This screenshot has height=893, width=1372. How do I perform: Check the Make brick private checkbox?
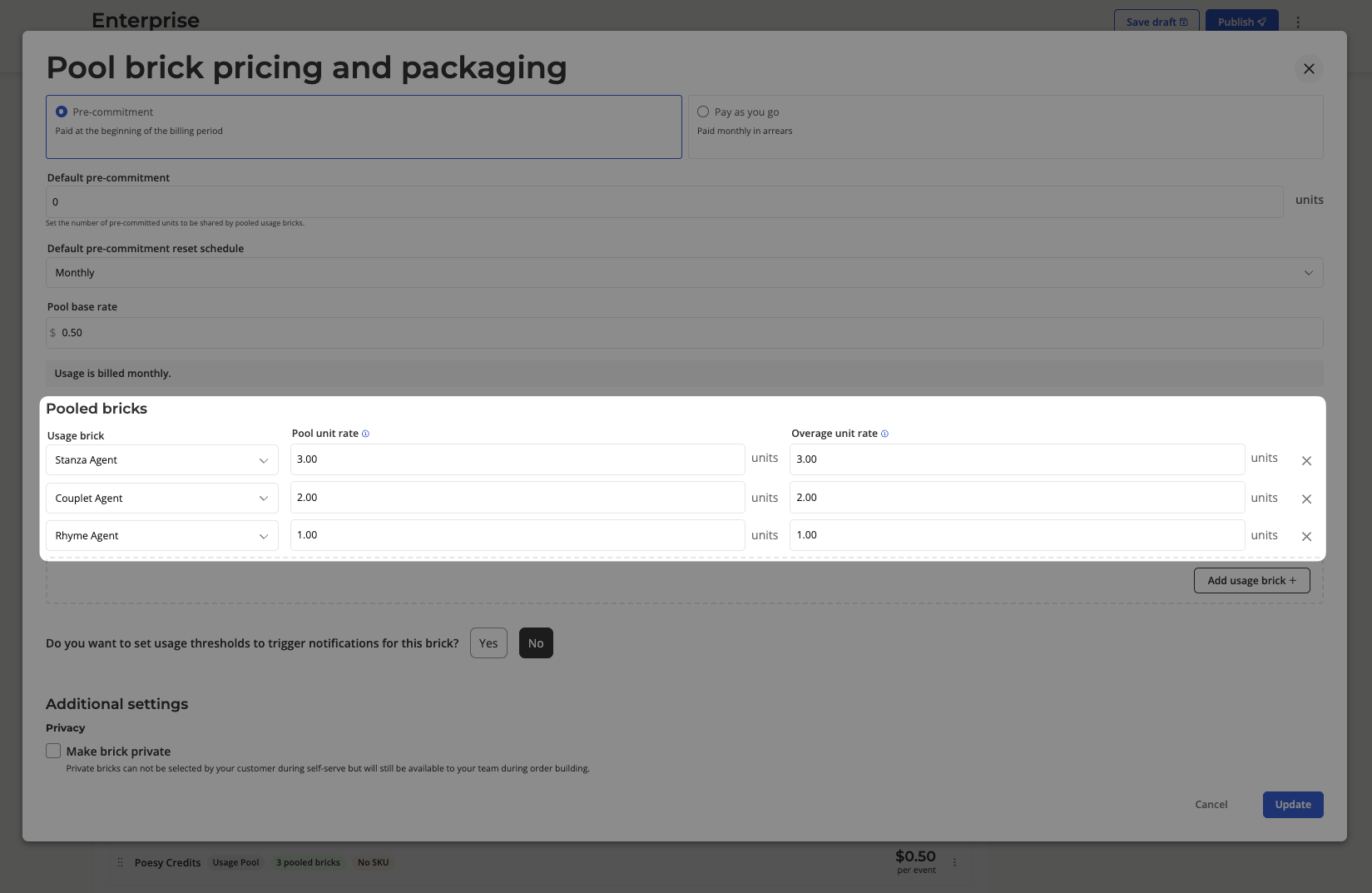coord(53,751)
